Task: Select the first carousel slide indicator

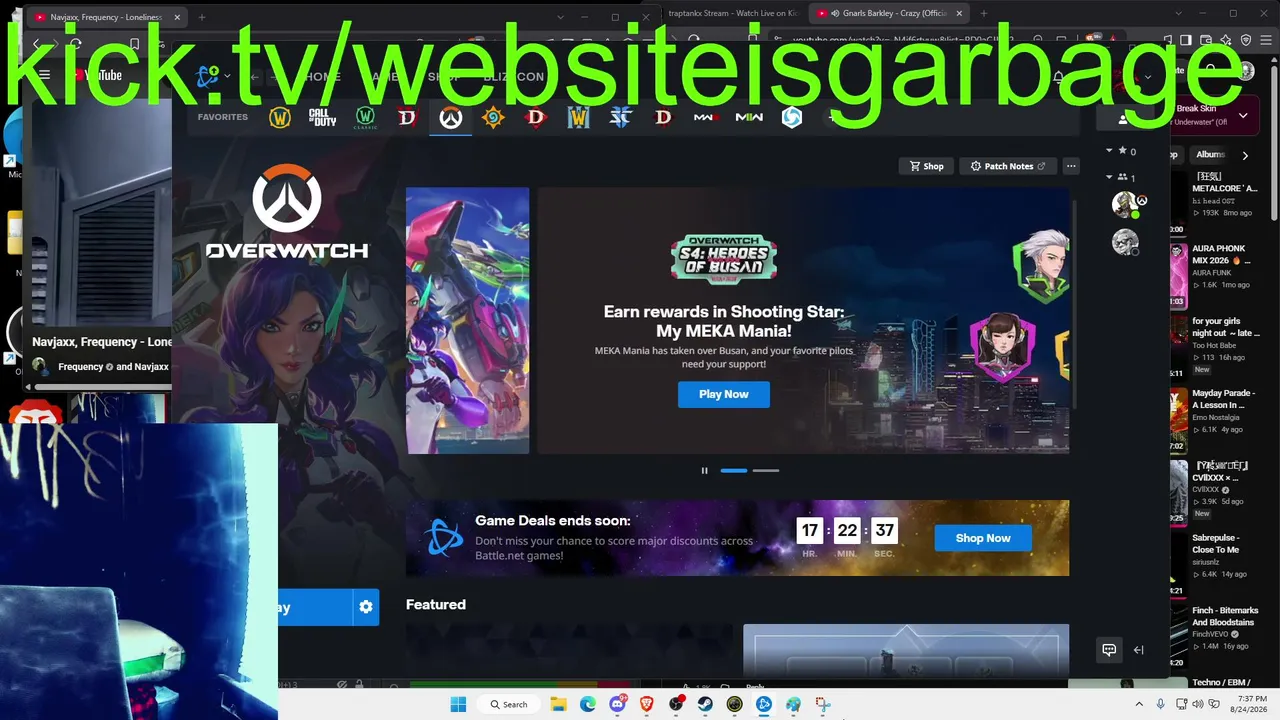Action: click(x=734, y=470)
